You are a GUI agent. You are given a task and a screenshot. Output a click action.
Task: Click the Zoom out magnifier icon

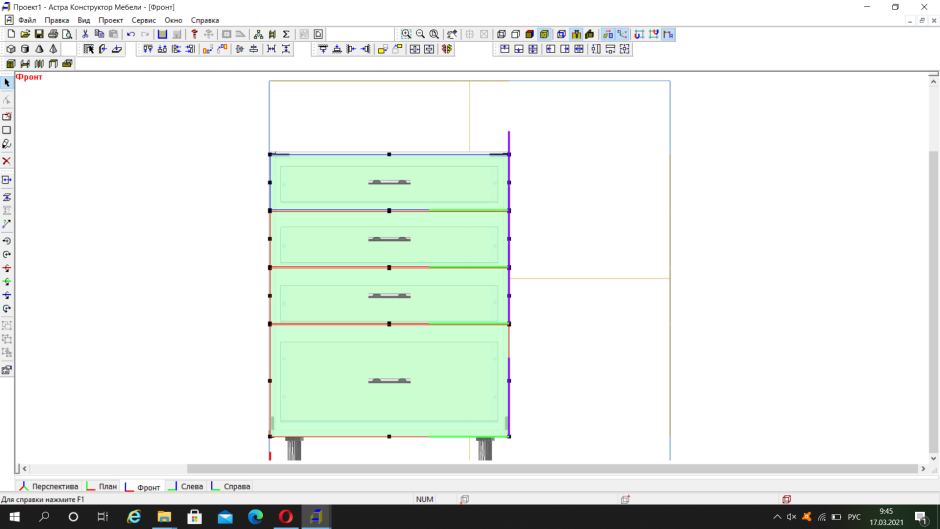[x=420, y=34]
